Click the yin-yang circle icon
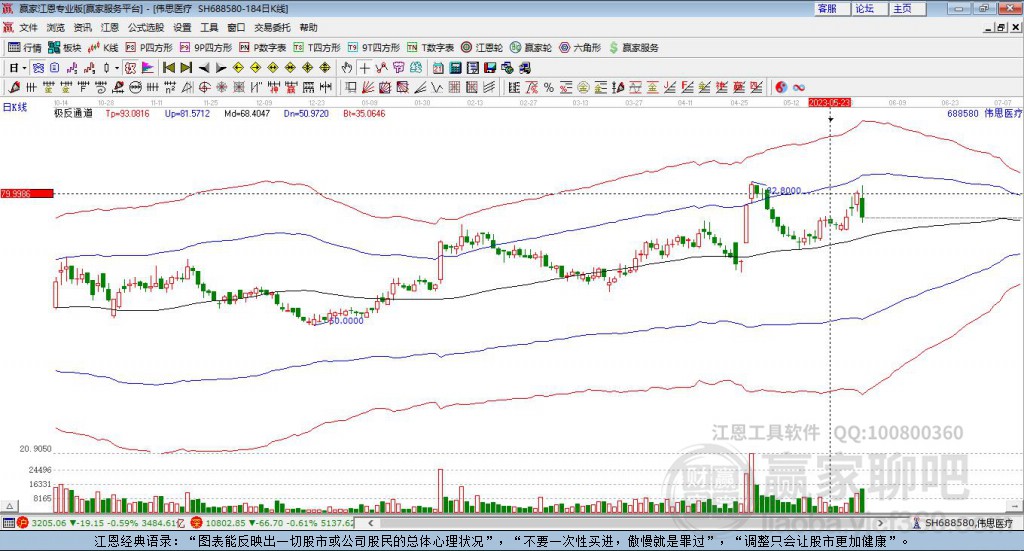Image resolution: width=1024 pixels, height=551 pixels. pos(780,87)
